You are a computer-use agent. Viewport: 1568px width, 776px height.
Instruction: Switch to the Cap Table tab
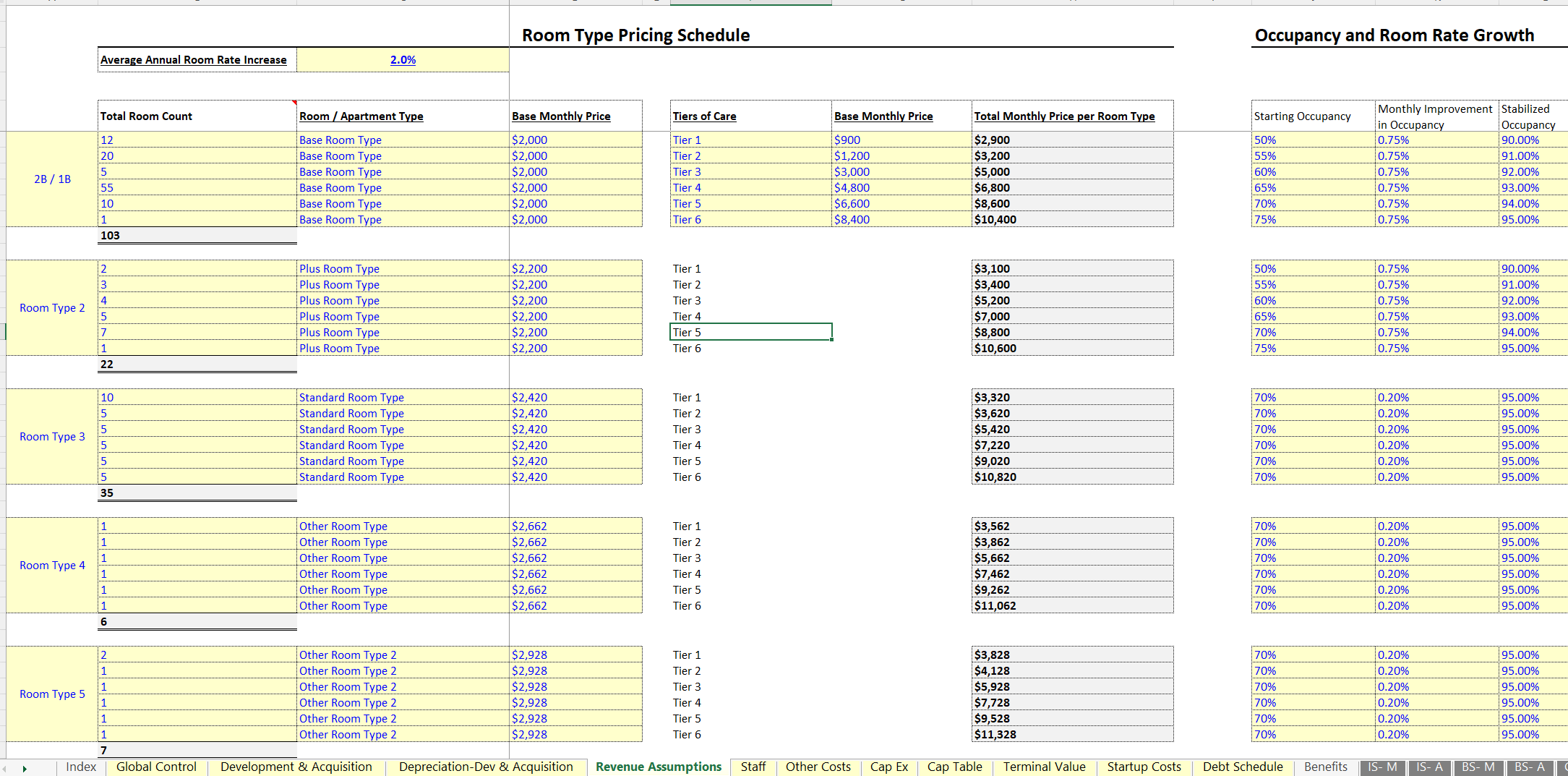click(x=954, y=767)
